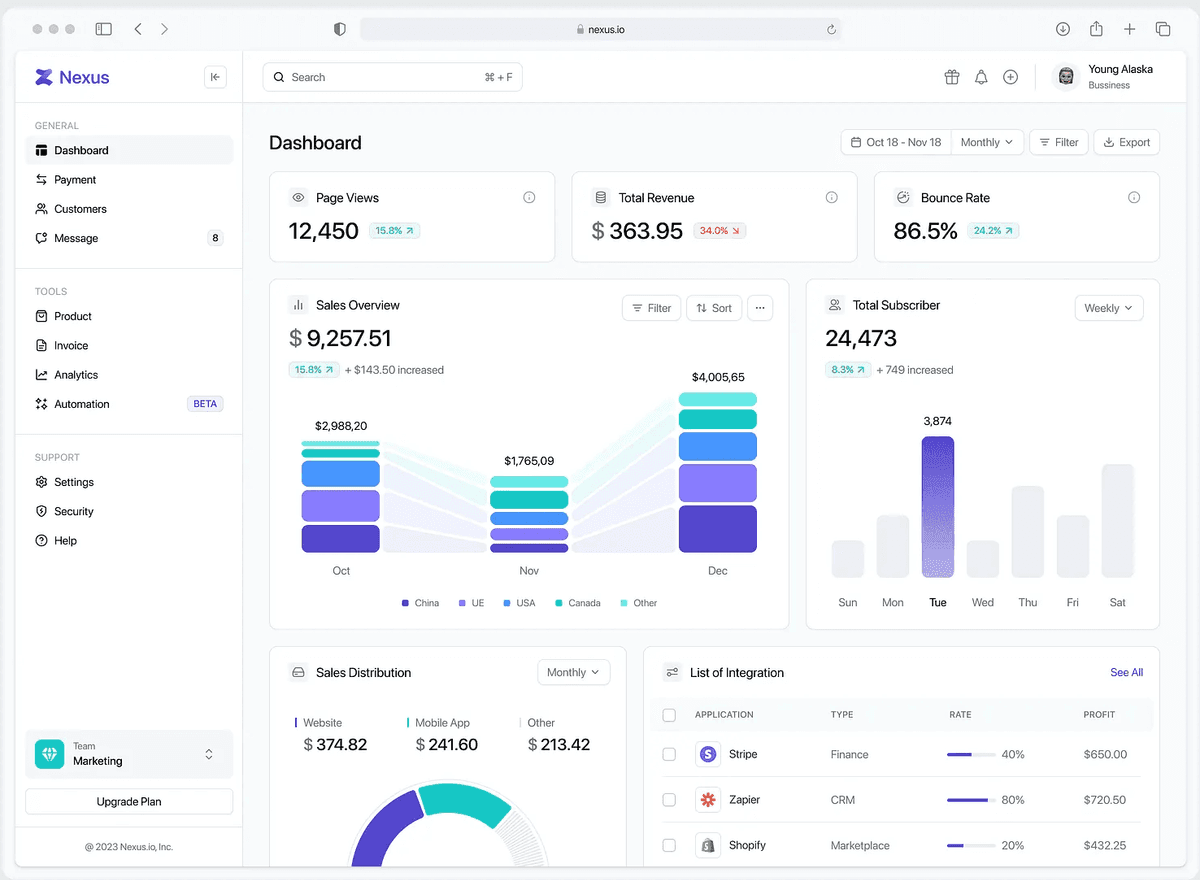
Task: Check the Zapier row checkbox
Action: click(669, 799)
